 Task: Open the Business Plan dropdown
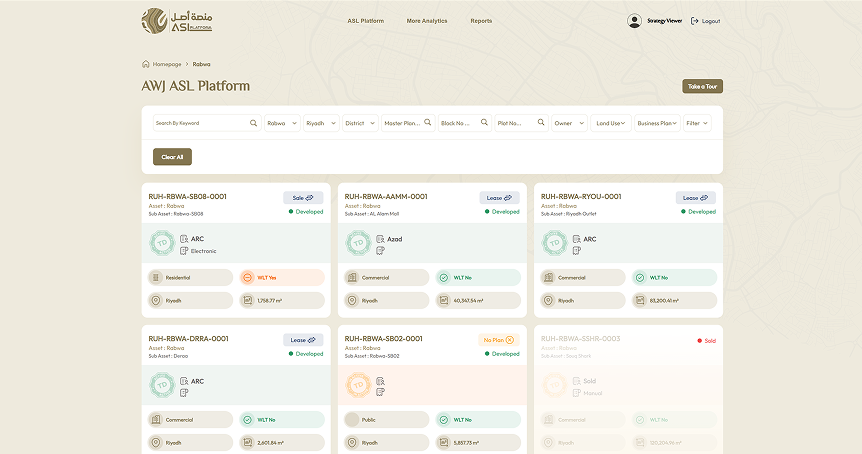coord(657,123)
